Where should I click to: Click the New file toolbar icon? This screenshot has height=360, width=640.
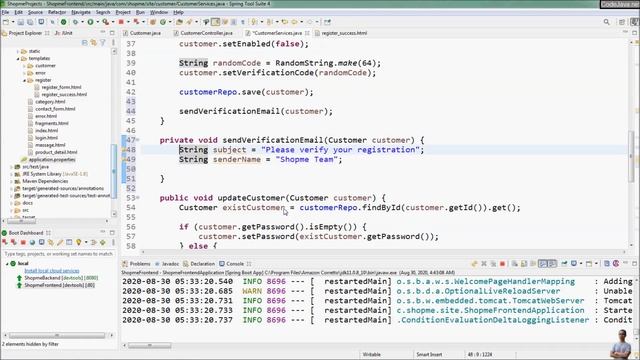pyautogui.click(x=6, y=22)
